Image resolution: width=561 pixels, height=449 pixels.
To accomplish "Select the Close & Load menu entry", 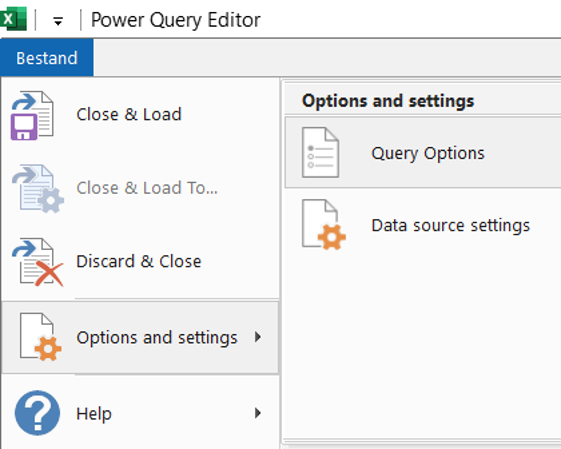I will pos(140,115).
